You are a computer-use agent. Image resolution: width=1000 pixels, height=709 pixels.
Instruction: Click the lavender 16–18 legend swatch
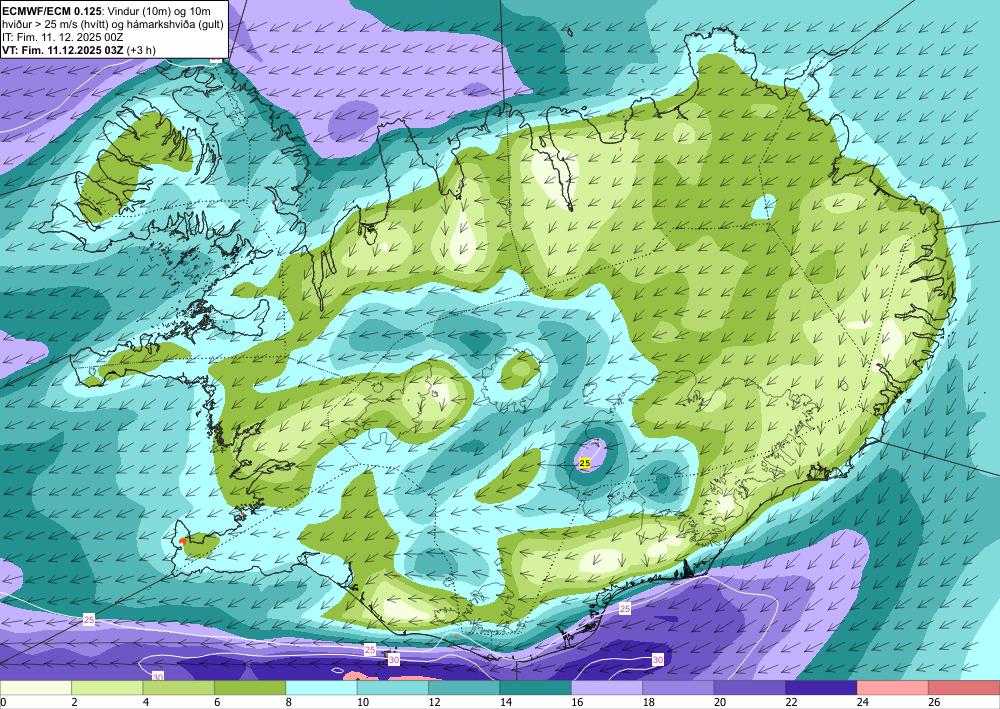pyautogui.click(x=607, y=688)
